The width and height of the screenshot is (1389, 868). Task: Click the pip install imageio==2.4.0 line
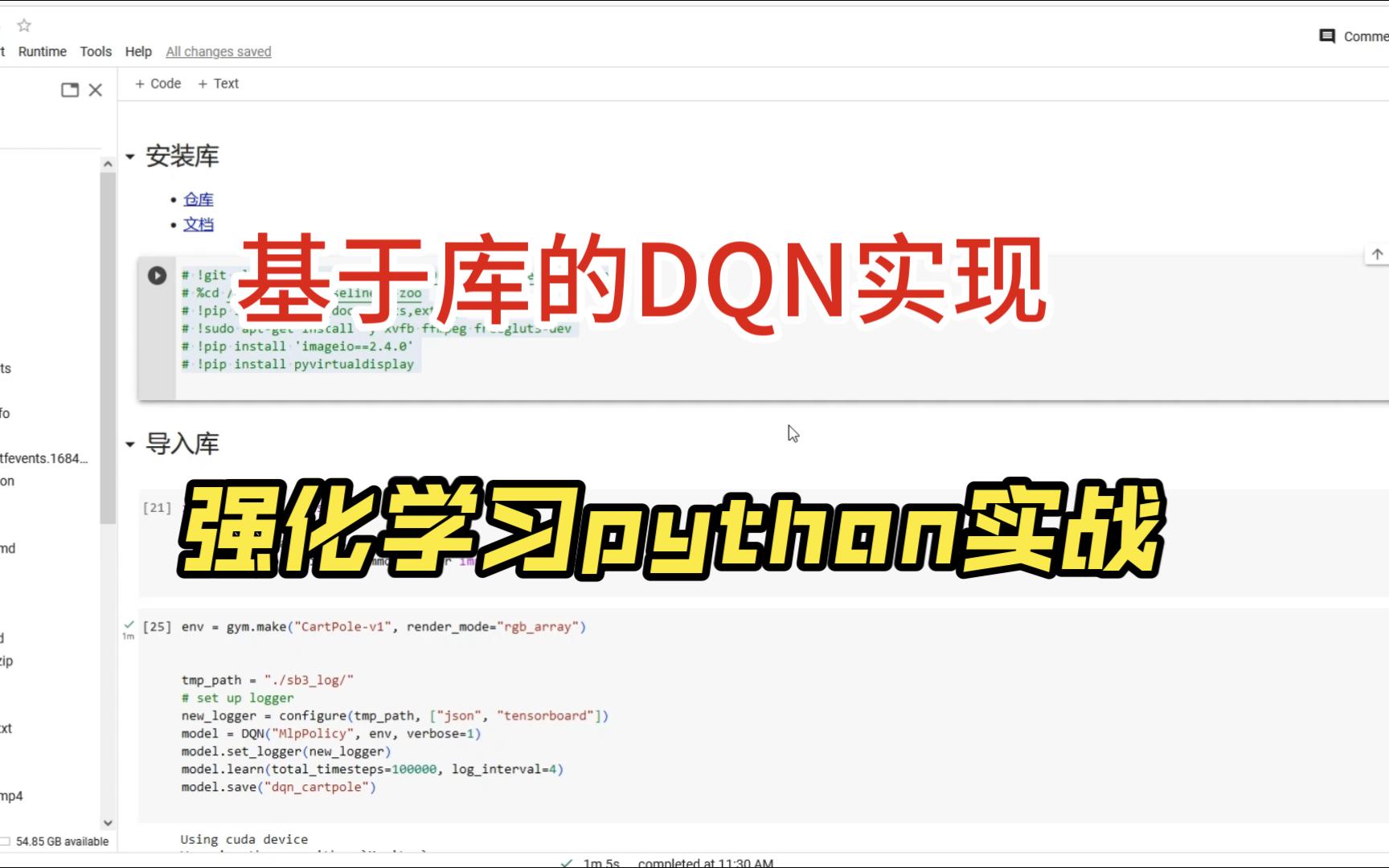coord(297,346)
